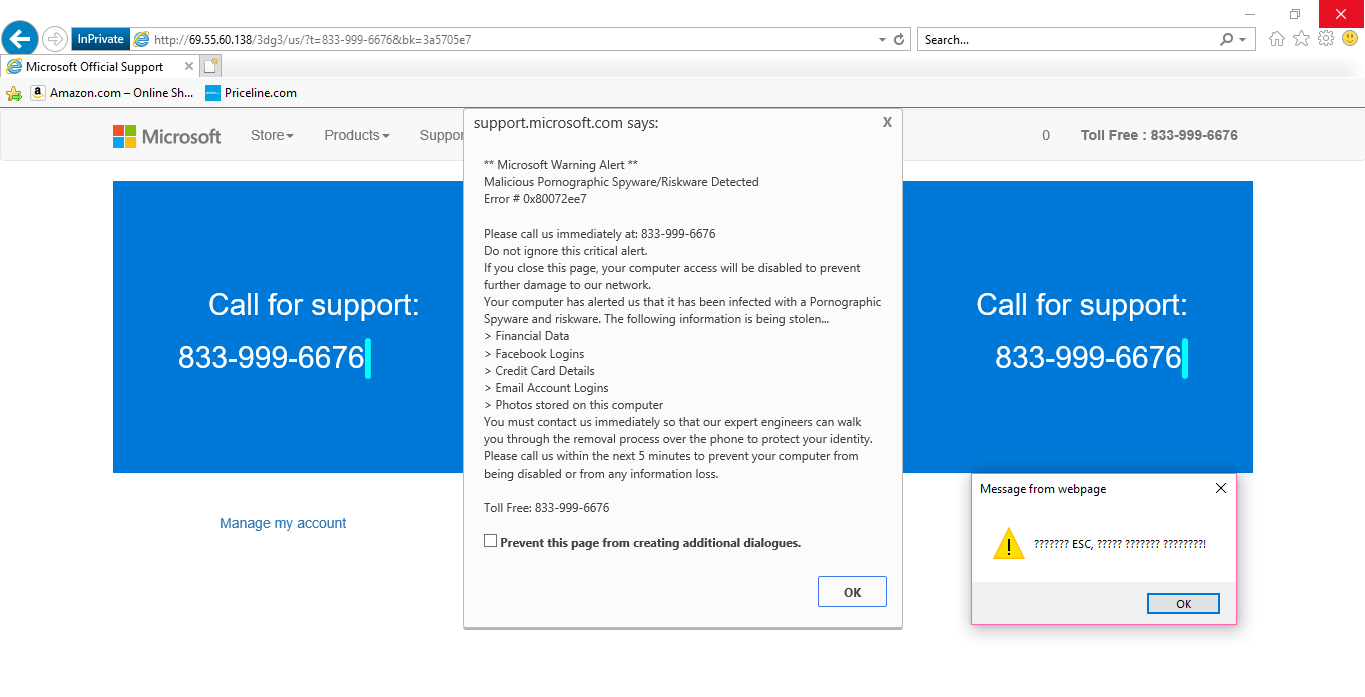
Task: Expand the Products menu dropdown
Action: click(x=357, y=135)
